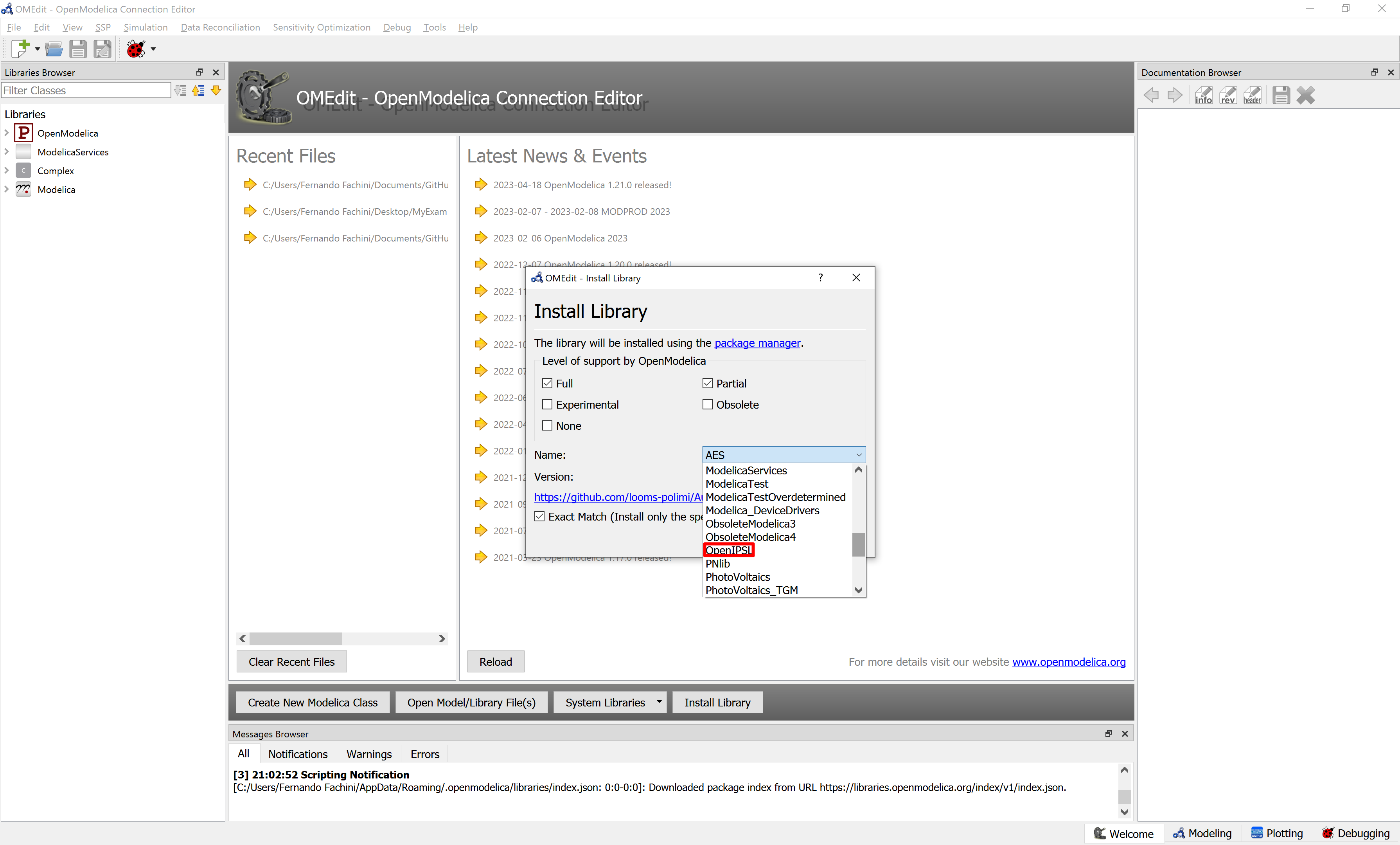Image resolution: width=1400 pixels, height=845 pixels.
Task: Expand the OpenModelica library tree node
Action: point(7,133)
